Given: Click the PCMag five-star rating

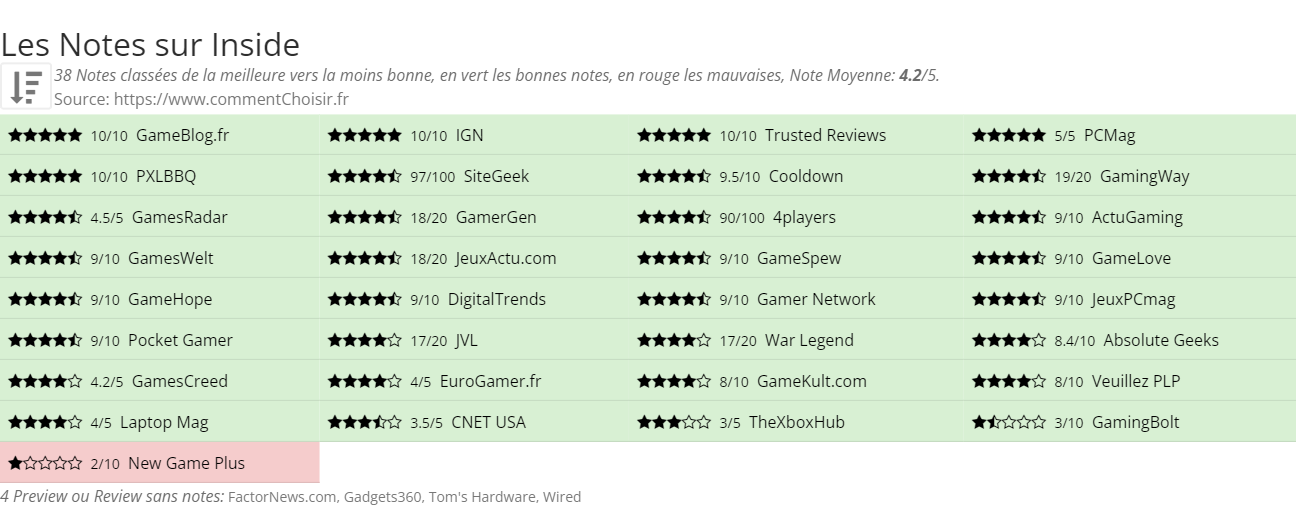Looking at the screenshot, I should (1009, 135).
